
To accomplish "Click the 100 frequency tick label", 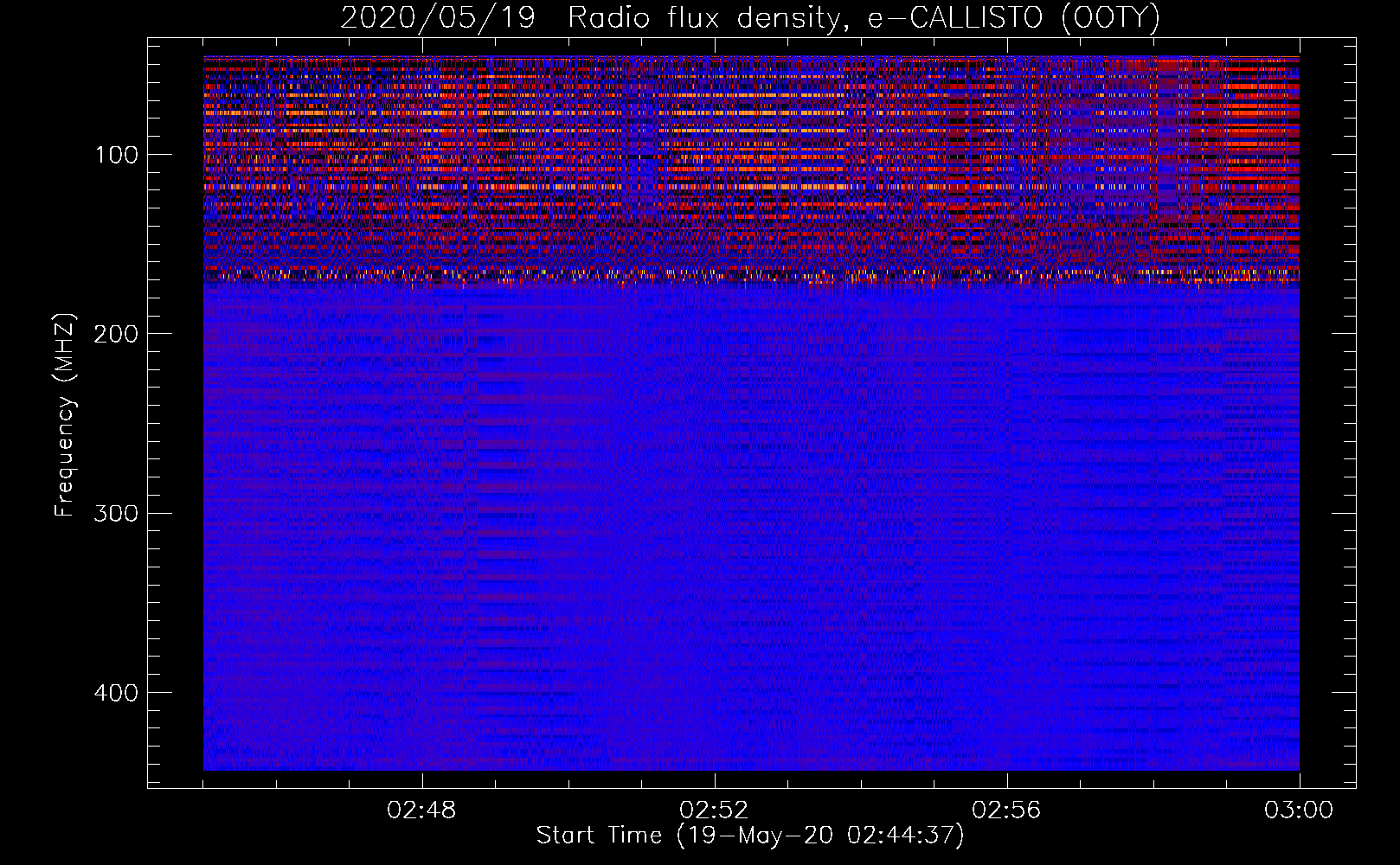I will click(117, 155).
